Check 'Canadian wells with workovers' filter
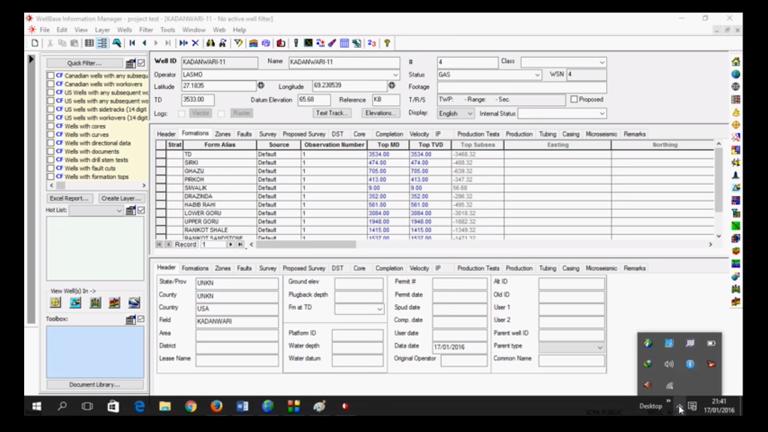 (x=50, y=84)
